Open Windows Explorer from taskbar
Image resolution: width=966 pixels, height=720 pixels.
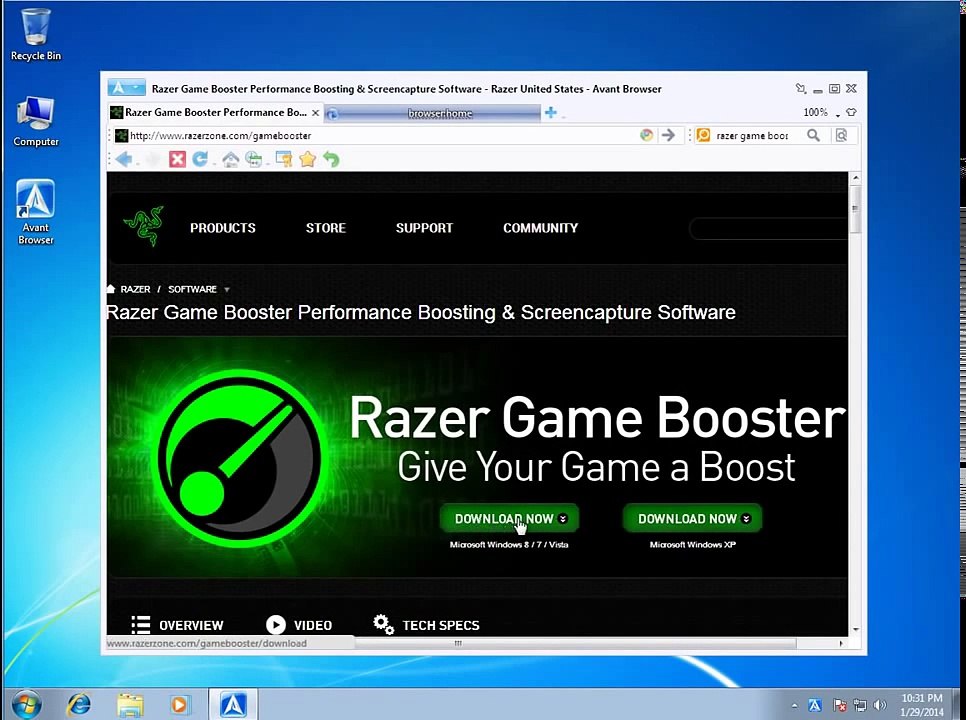[x=130, y=705]
